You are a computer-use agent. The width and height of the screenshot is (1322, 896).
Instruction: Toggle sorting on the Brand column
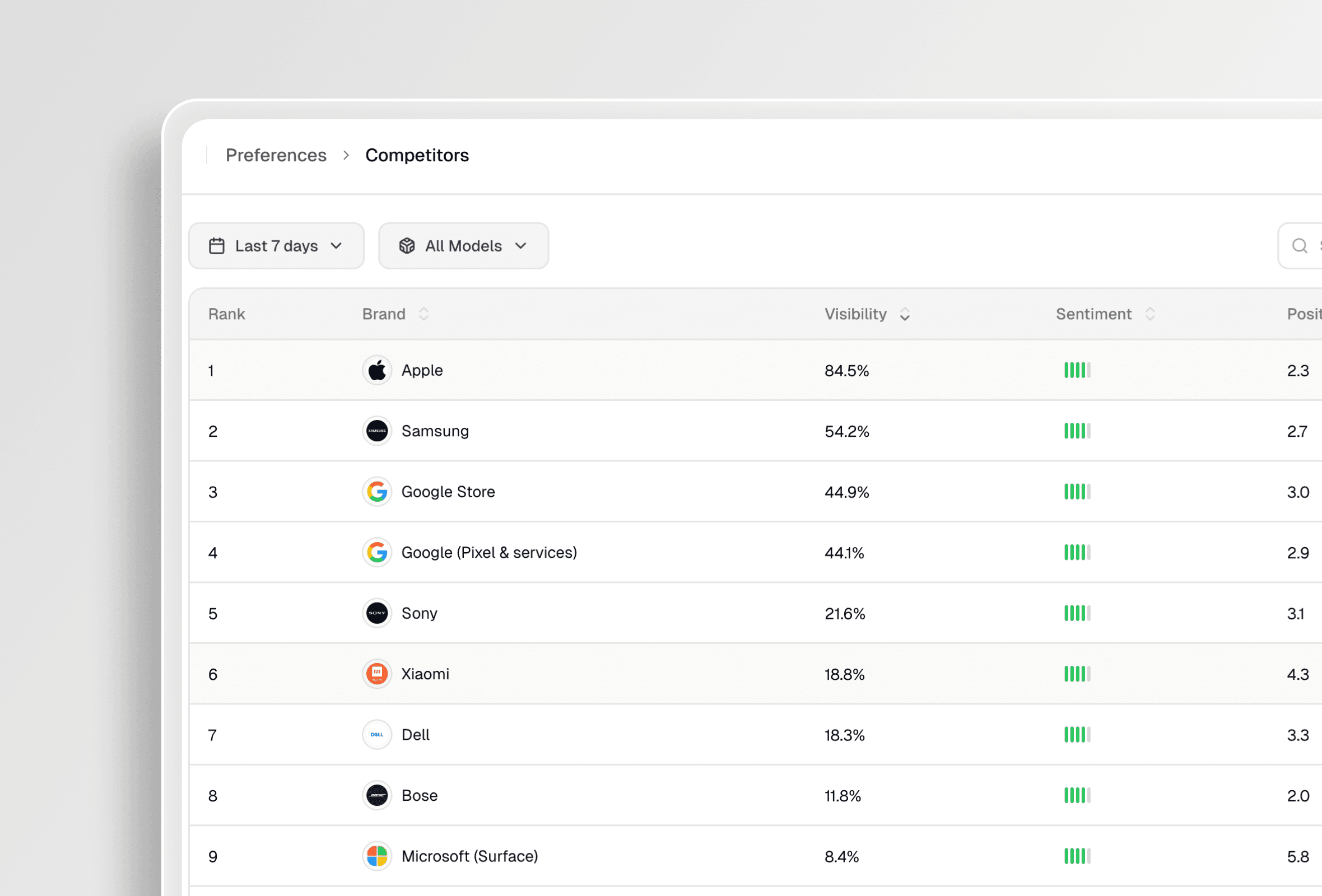pyautogui.click(x=423, y=314)
